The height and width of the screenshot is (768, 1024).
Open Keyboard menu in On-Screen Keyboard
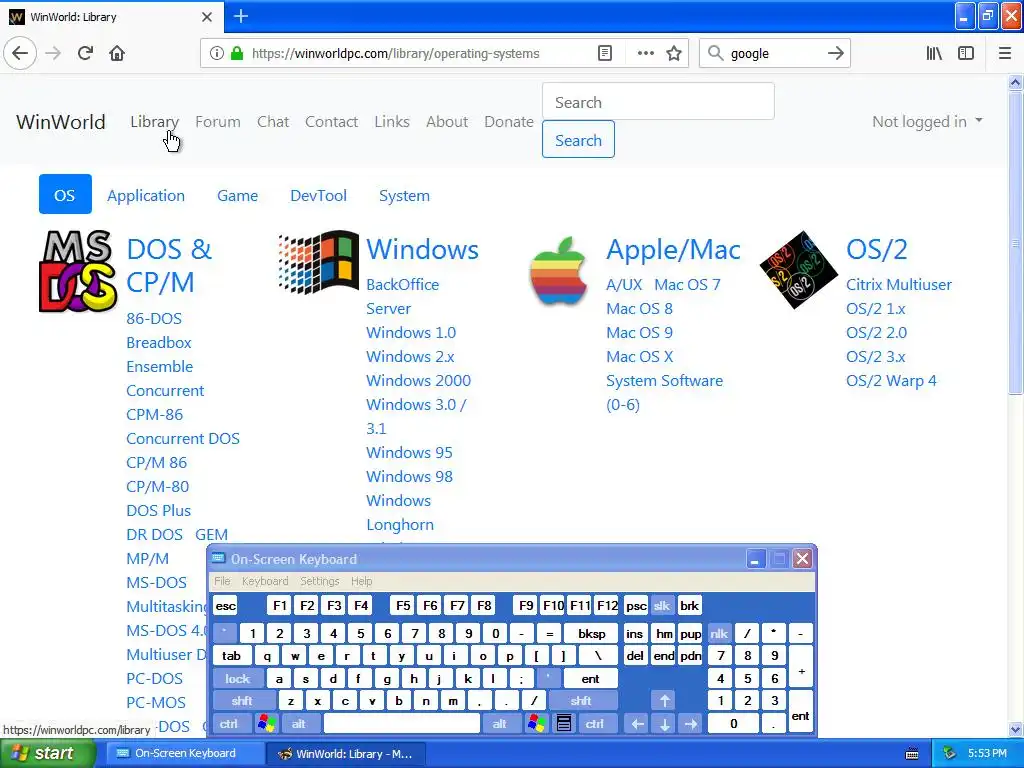[x=264, y=581]
